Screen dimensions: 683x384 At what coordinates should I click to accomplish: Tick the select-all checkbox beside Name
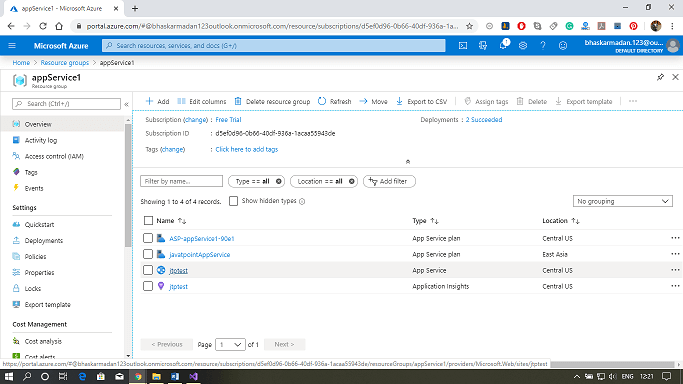pos(148,221)
